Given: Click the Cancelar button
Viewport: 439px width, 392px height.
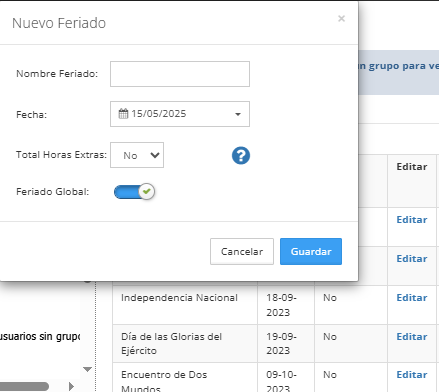Looking at the screenshot, I should click(242, 251).
